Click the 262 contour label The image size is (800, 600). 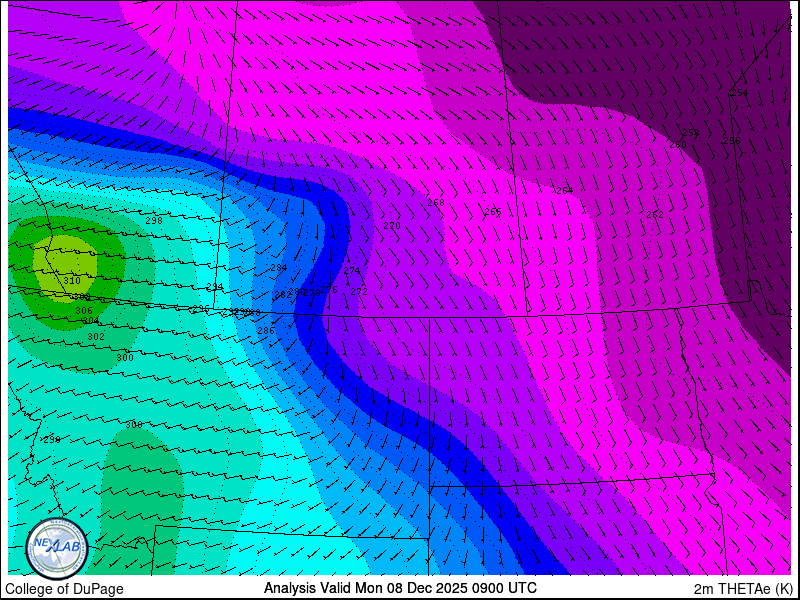coord(655,215)
